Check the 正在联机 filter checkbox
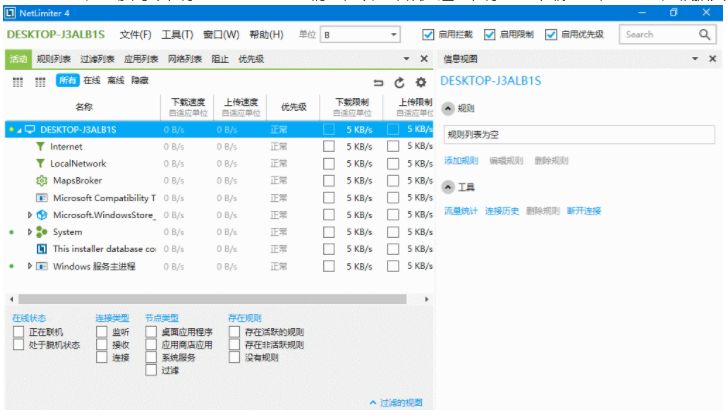Screen dimensions: 728x415 (x=19, y=332)
